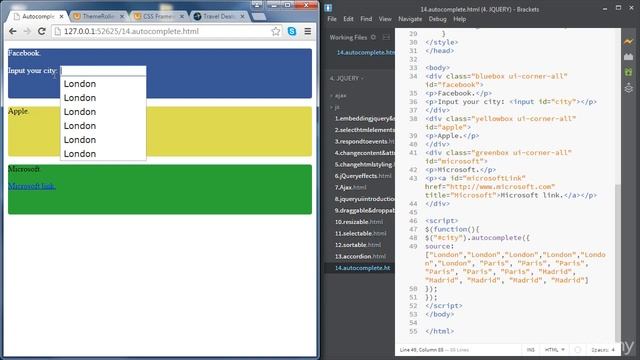Image resolution: width=640 pixels, height=360 pixels.
Task: Click the Spaces indentation setting
Action: point(603,350)
